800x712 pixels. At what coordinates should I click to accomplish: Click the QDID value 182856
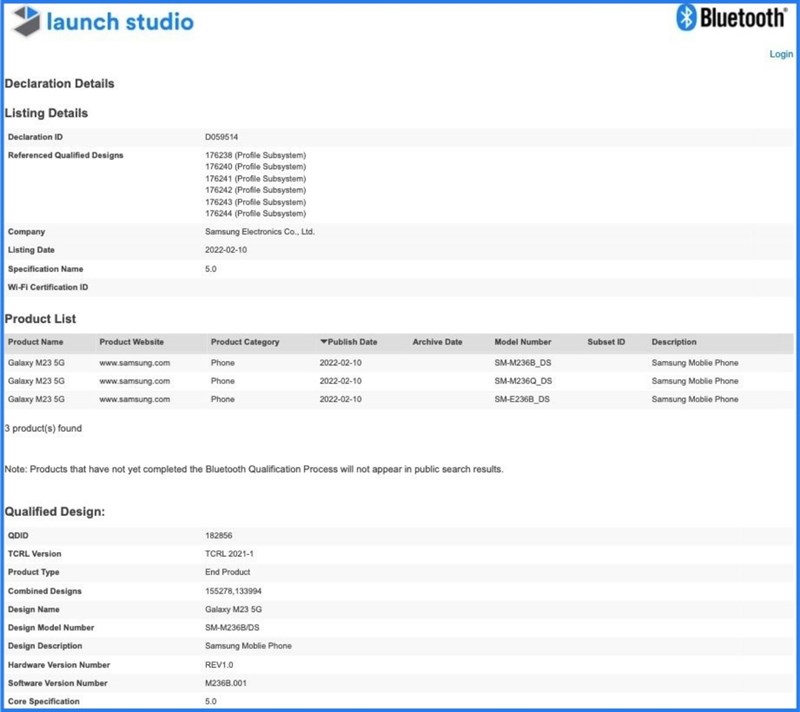[x=218, y=536]
